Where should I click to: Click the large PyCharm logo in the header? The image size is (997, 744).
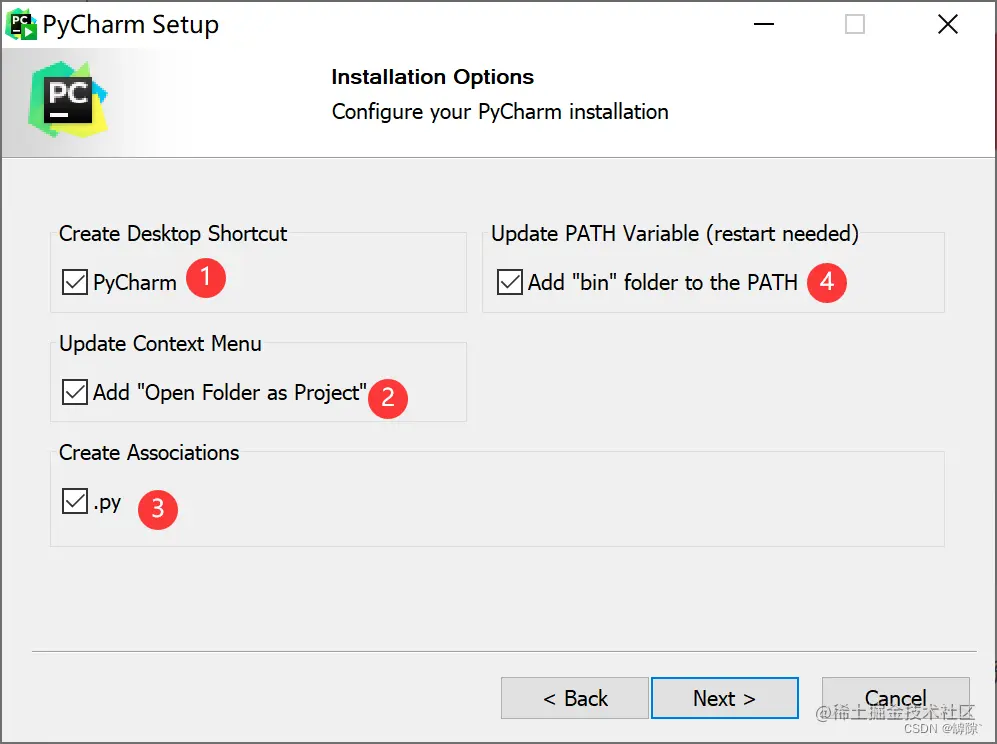[x=68, y=102]
